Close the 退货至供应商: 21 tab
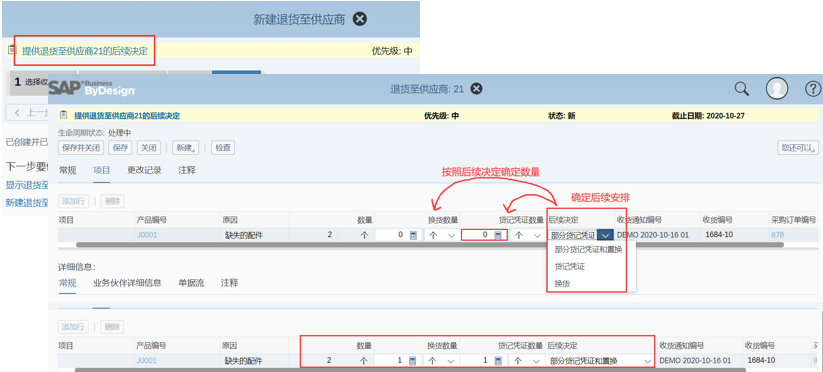823x372 pixels. (476, 89)
